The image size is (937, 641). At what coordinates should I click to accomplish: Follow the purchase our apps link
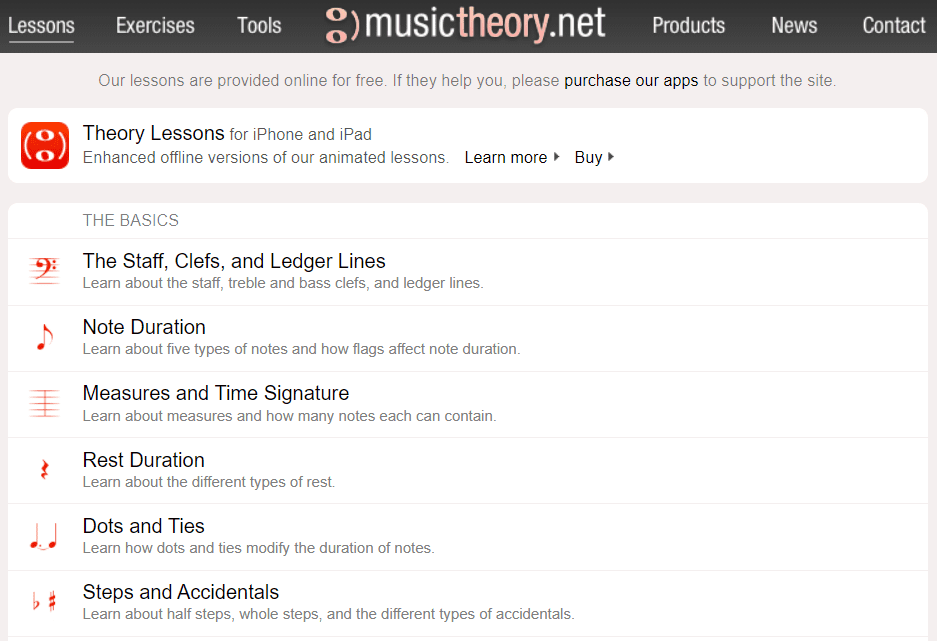click(x=631, y=80)
